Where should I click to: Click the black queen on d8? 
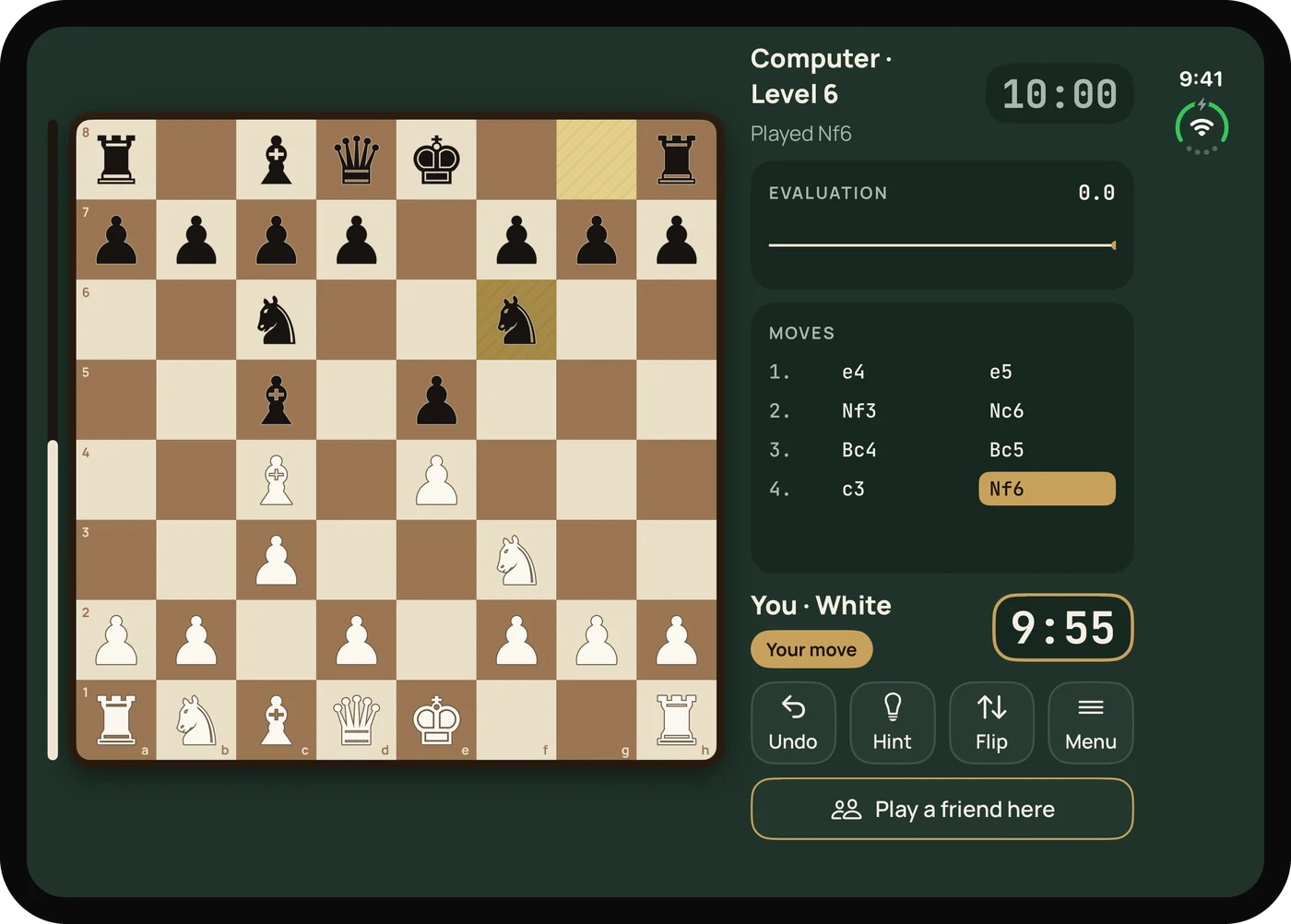pos(356,160)
